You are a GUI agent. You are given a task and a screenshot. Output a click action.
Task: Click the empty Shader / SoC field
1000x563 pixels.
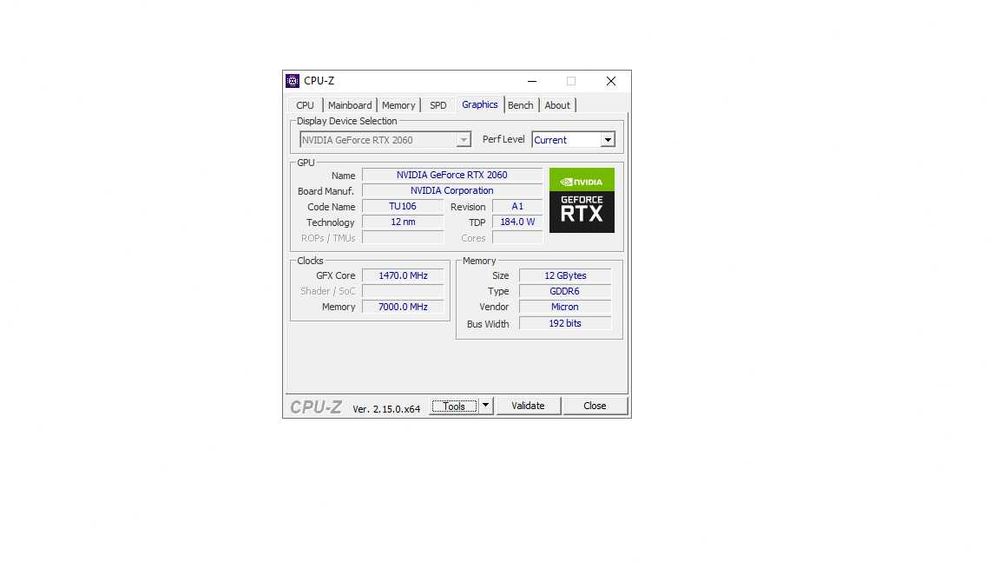pos(402,291)
